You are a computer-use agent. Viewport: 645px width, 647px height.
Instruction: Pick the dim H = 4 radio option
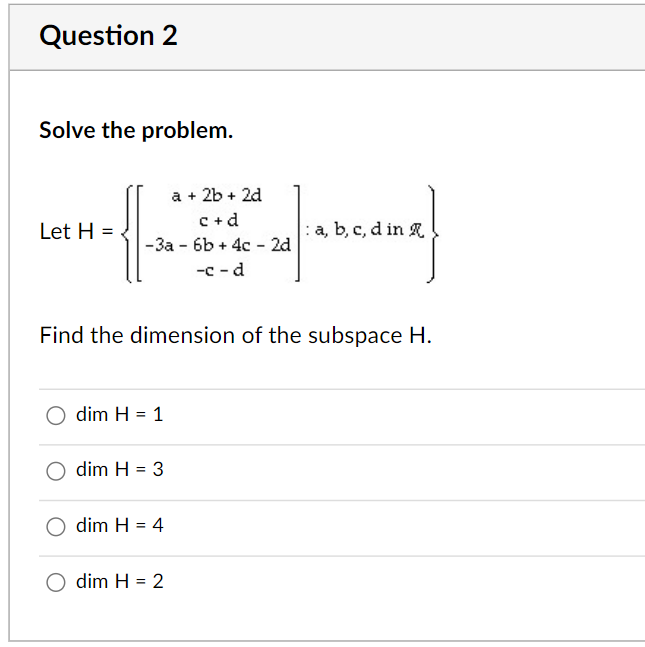(55, 526)
